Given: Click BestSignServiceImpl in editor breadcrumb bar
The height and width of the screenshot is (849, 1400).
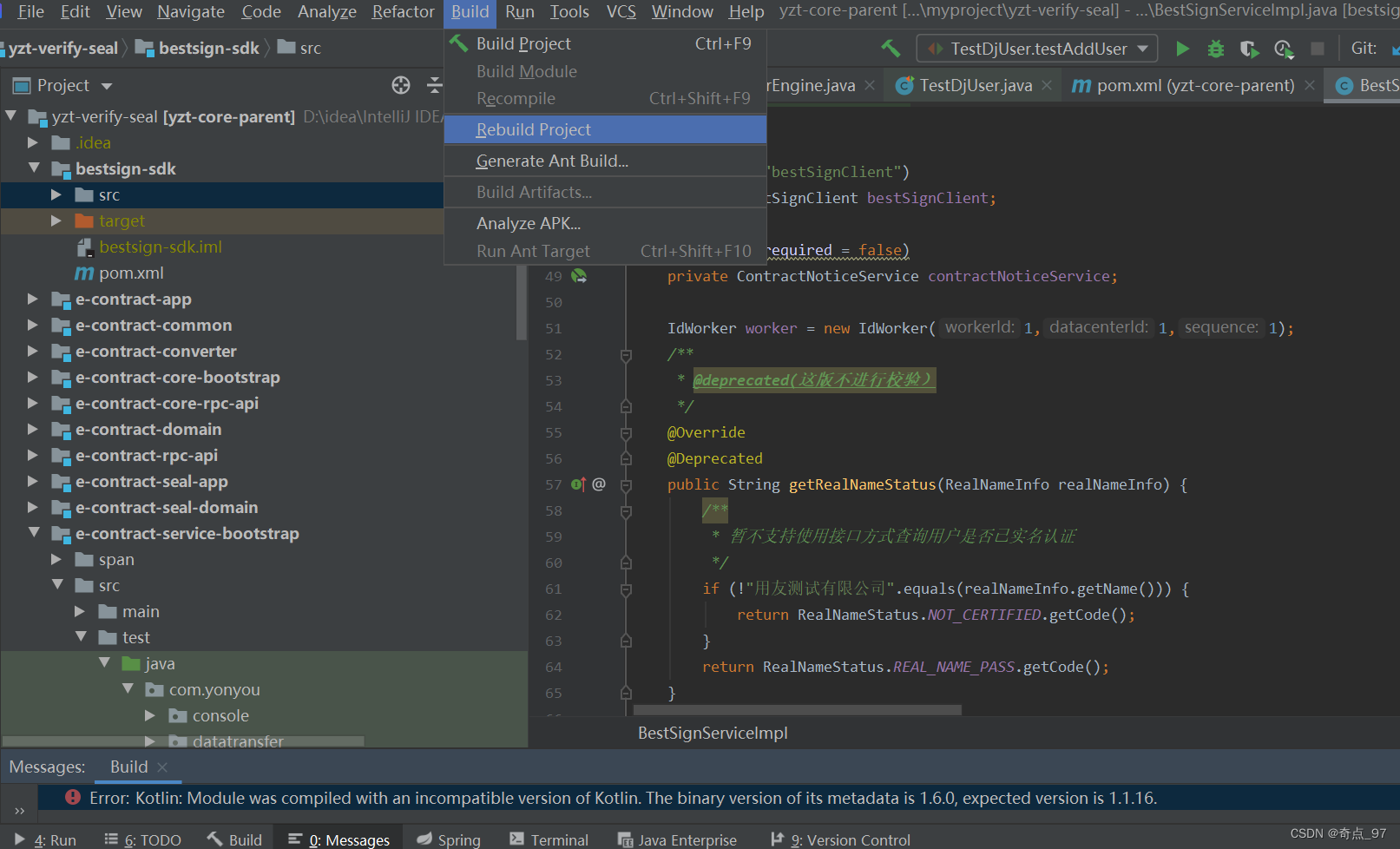Looking at the screenshot, I should click(713, 733).
